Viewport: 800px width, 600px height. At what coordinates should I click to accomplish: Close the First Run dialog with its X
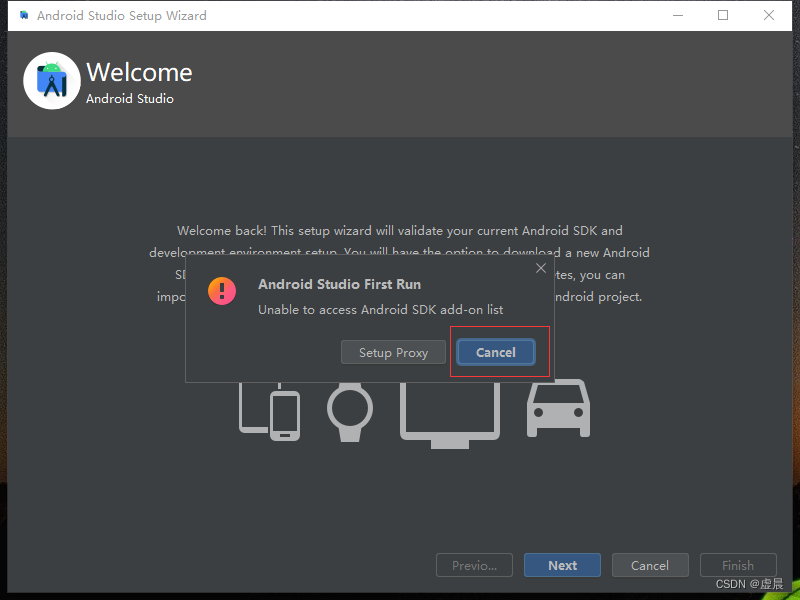(x=541, y=268)
